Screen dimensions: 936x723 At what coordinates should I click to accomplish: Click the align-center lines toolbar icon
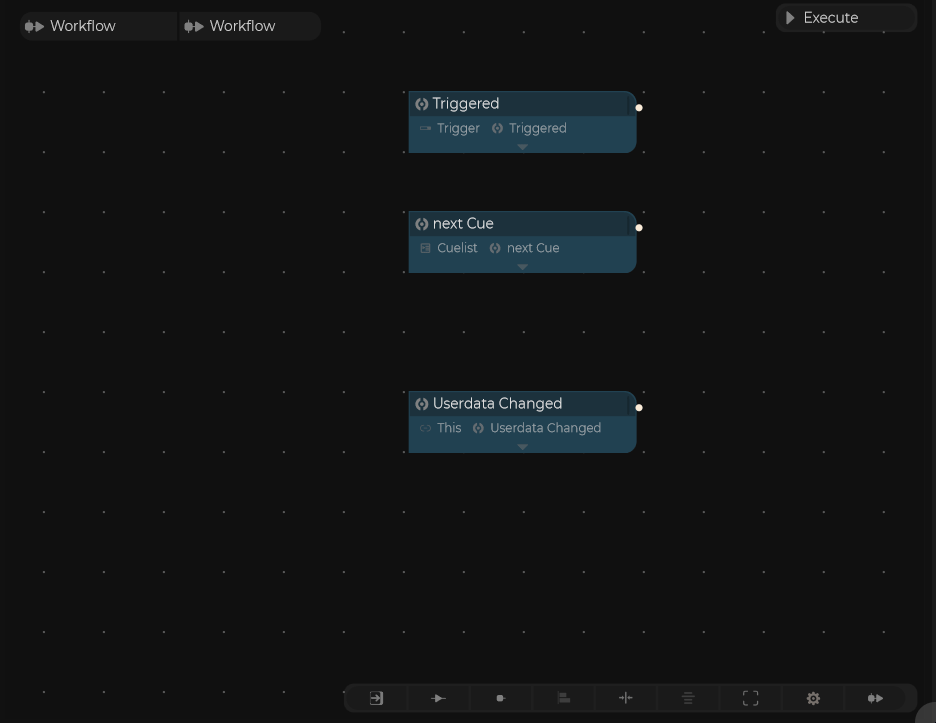[688, 698]
